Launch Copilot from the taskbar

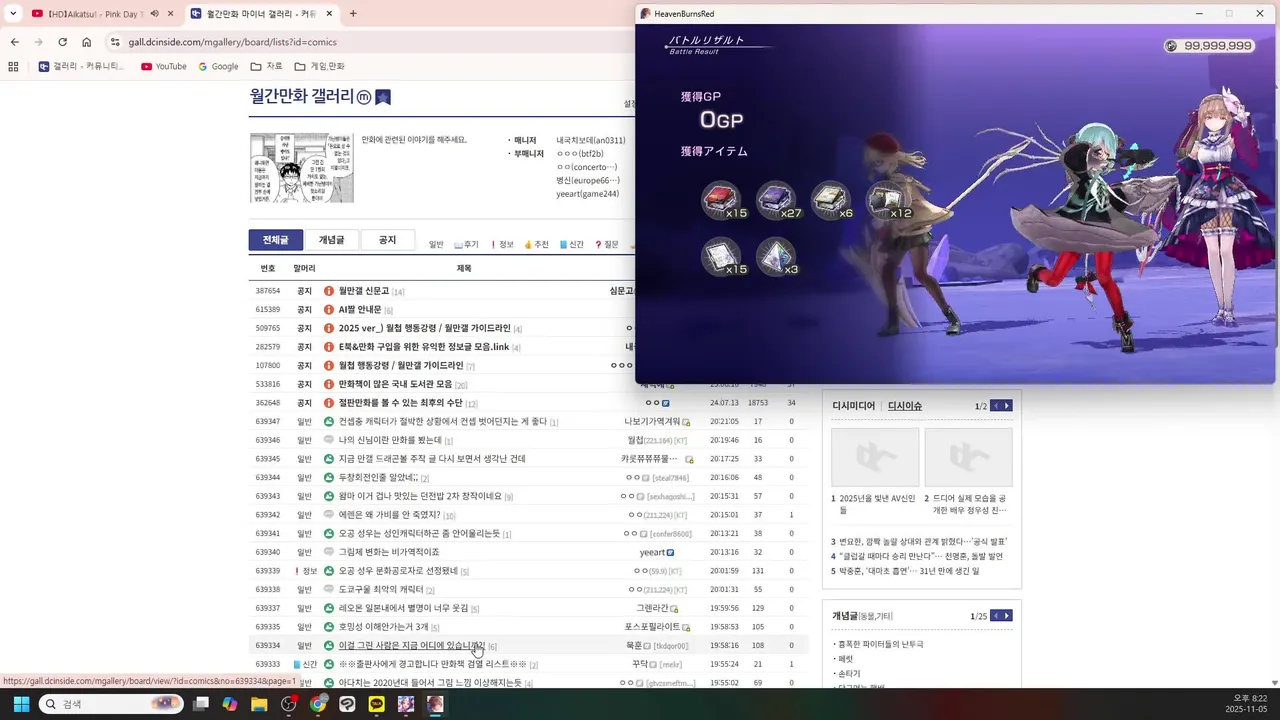pyautogui.click(x=230, y=704)
